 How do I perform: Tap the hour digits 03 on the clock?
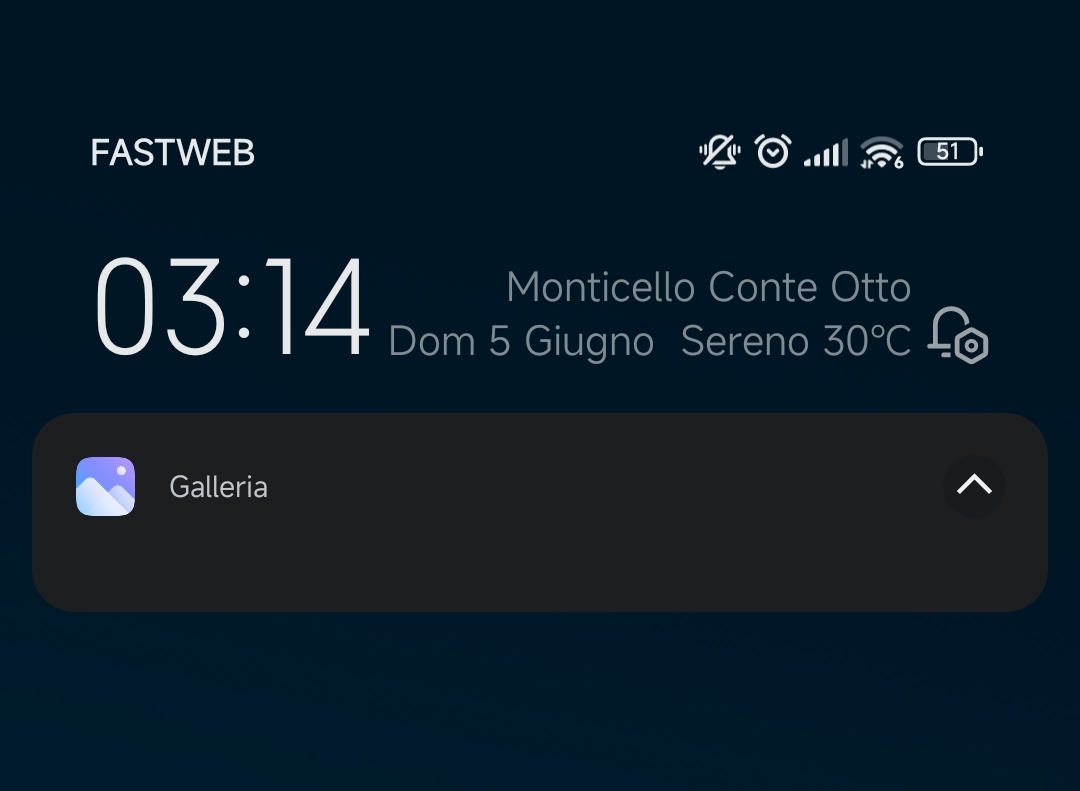click(x=160, y=306)
